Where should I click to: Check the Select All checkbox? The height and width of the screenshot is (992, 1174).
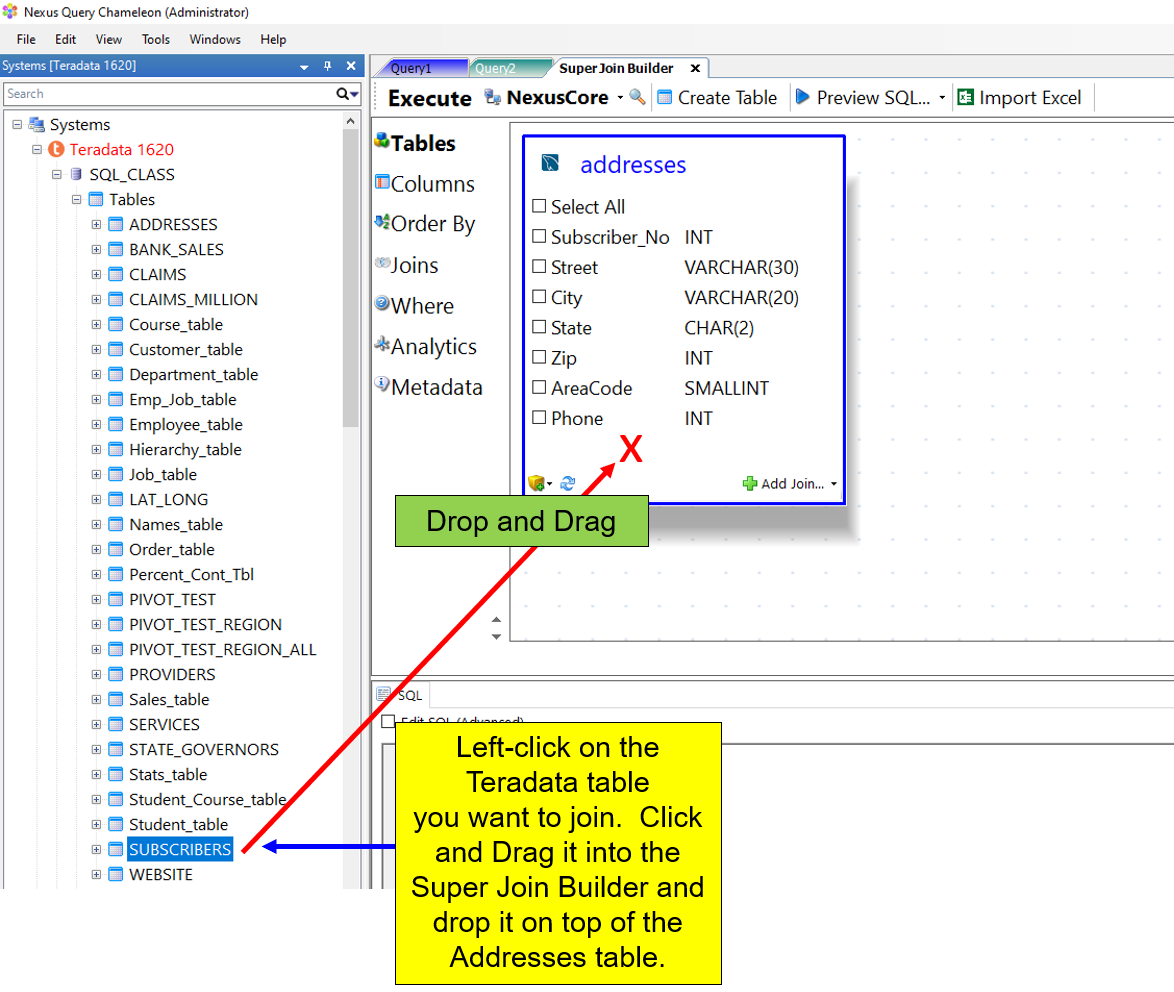click(x=539, y=206)
